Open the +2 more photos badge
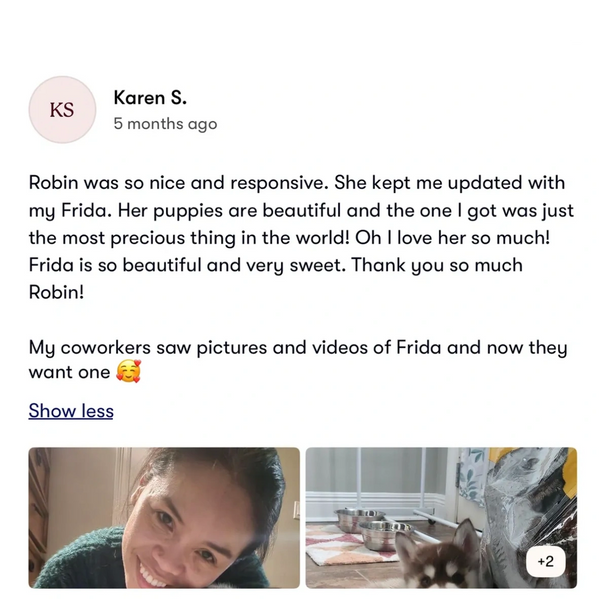The width and height of the screenshot is (600, 599). click(x=545, y=561)
